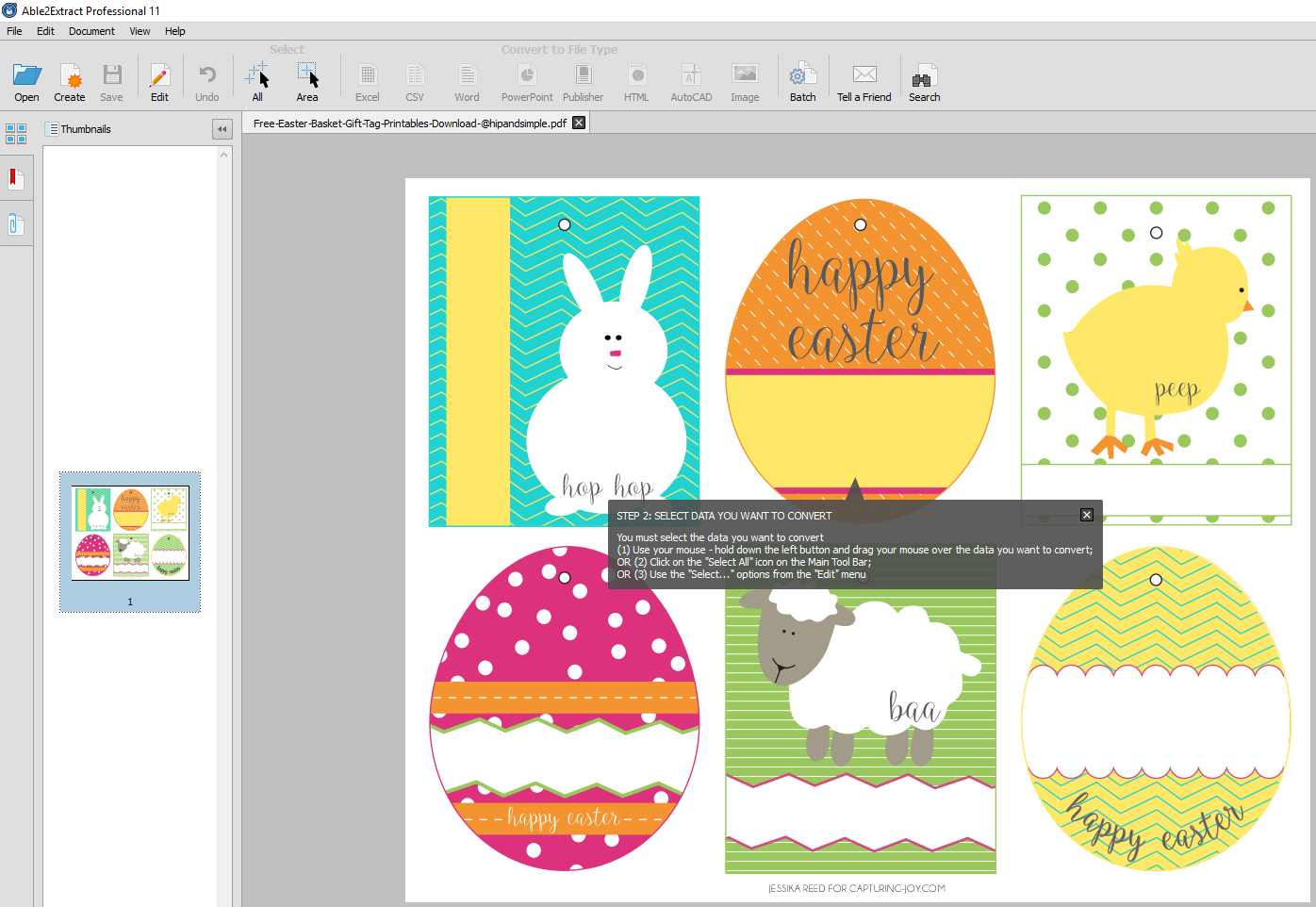Click the Publisher conversion icon
Screen dimensions: 1316x907
[x=584, y=82]
